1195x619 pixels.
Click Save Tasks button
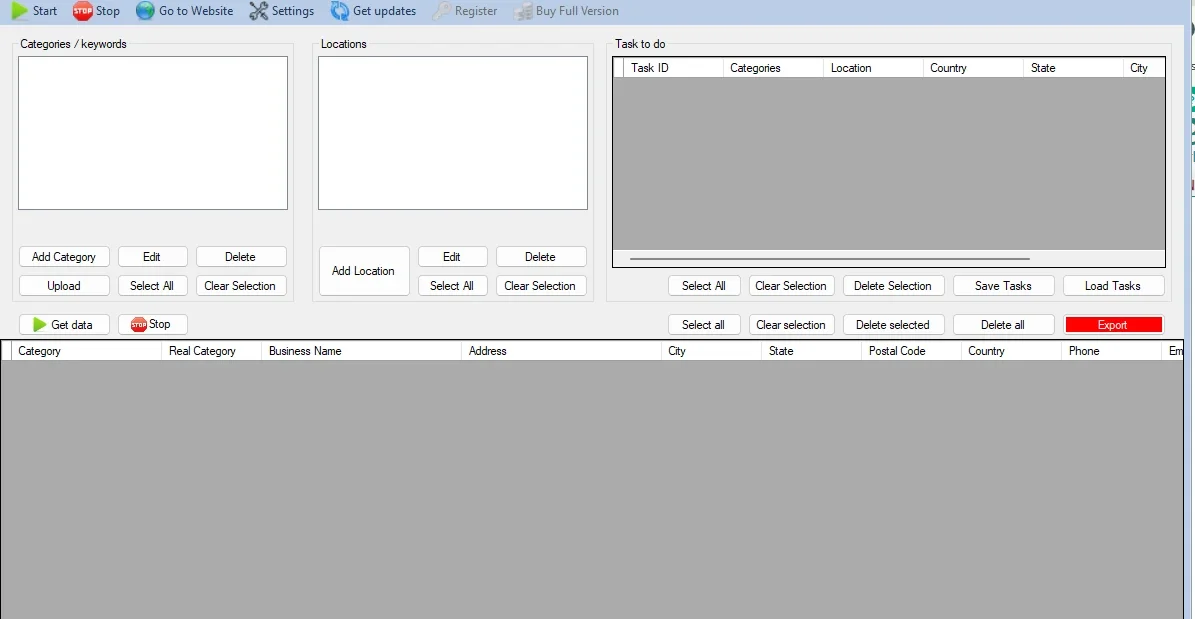point(1003,286)
